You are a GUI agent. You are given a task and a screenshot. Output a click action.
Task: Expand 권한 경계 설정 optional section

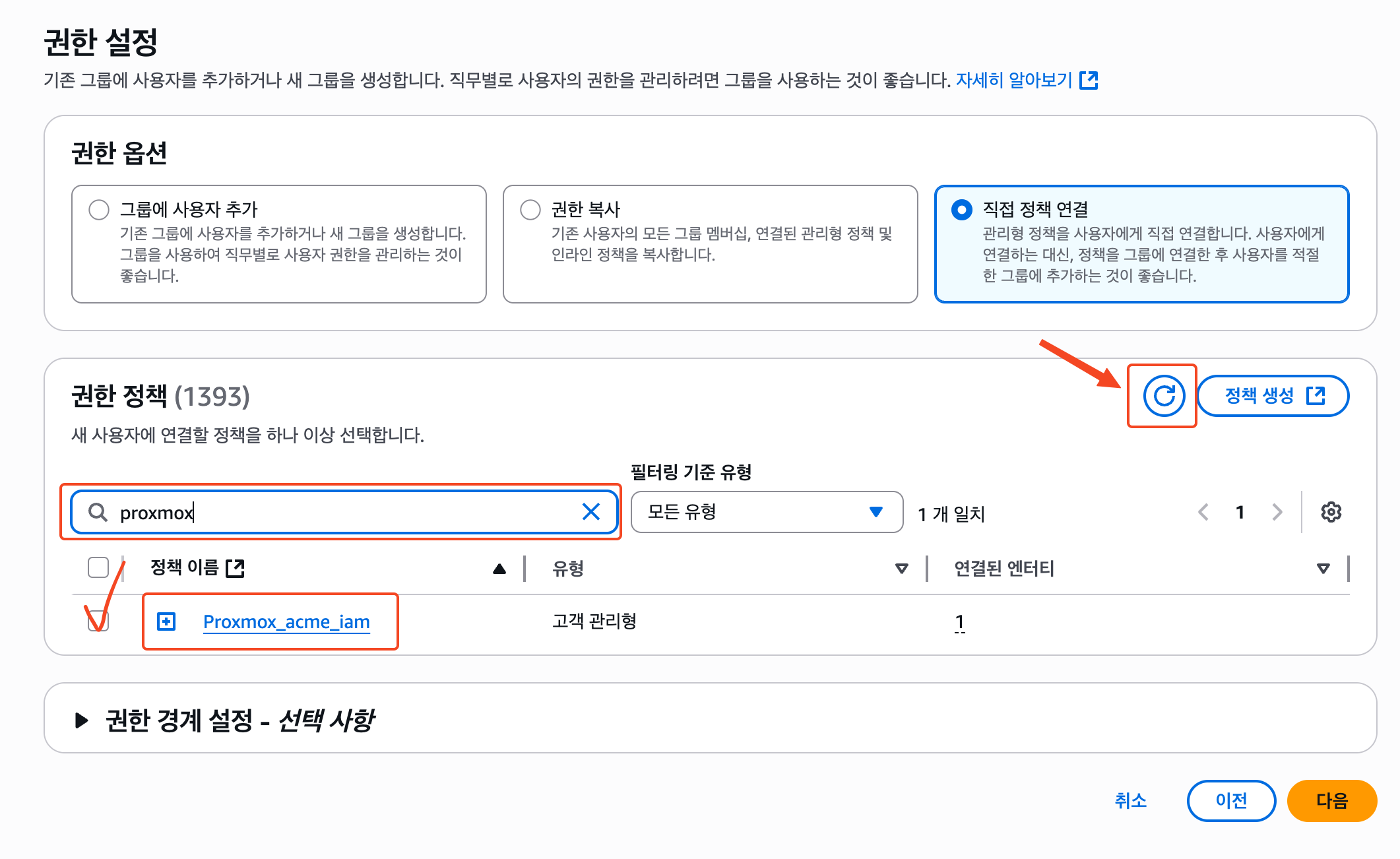click(82, 720)
